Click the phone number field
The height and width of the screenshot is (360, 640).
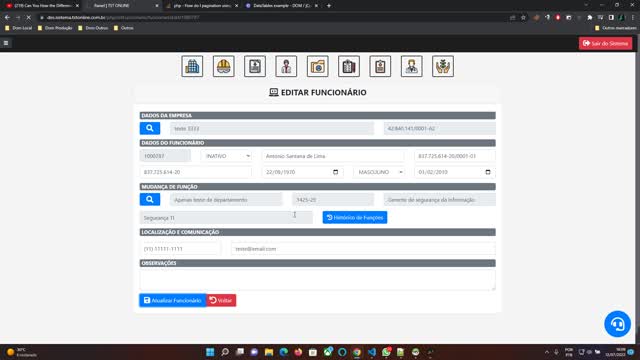180,249
